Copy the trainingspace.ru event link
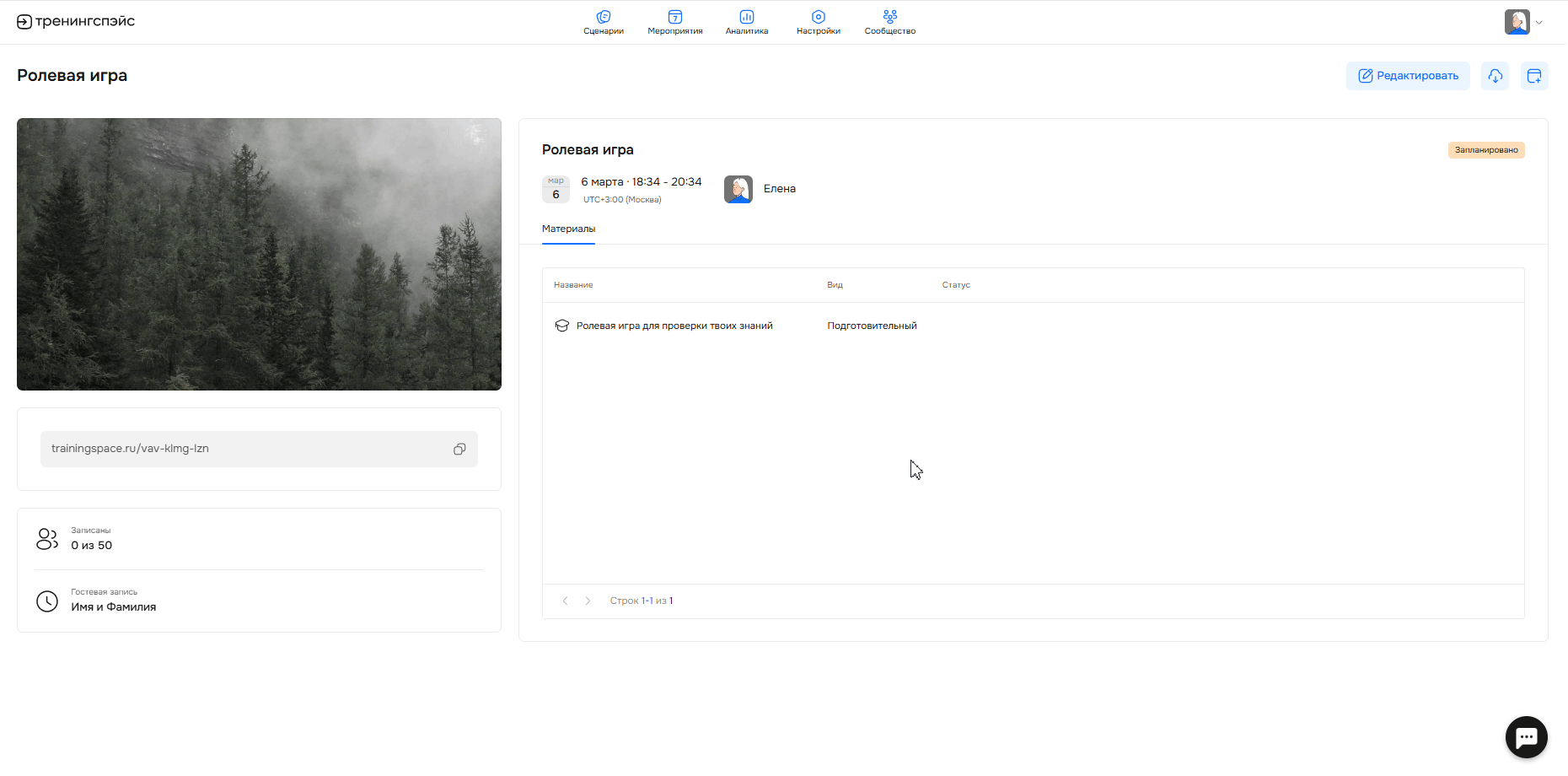1568x776 pixels. click(x=459, y=449)
